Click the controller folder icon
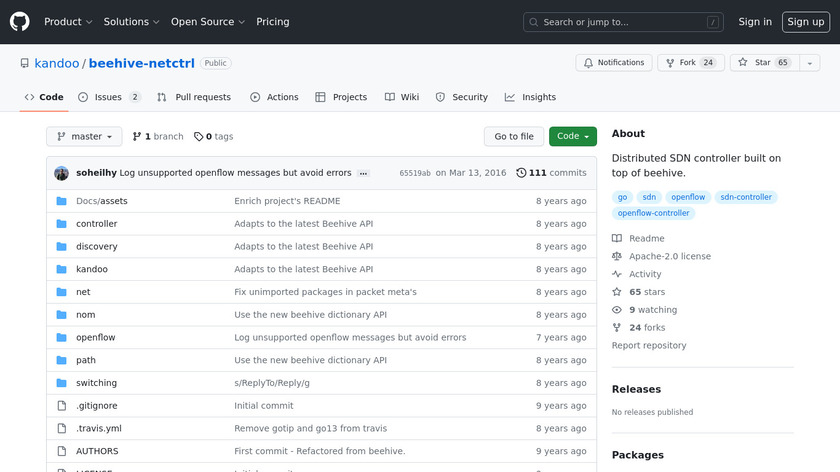The height and width of the screenshot is (472, 840). tap(61, 224)
